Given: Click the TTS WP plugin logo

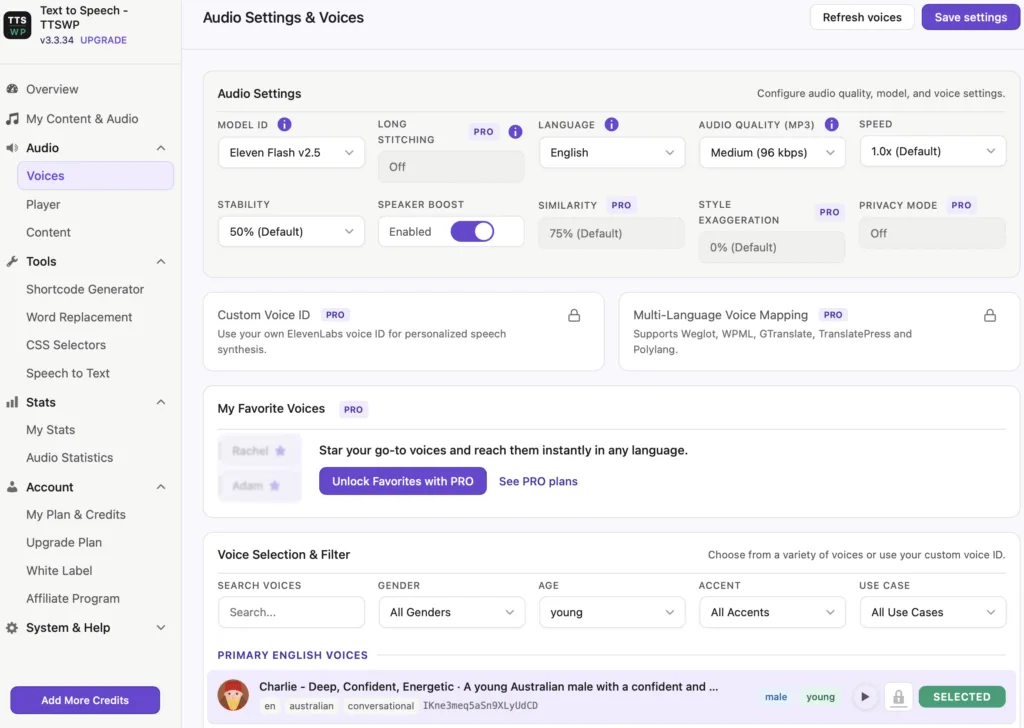Looking at the screenshot, I should (17, 25).
